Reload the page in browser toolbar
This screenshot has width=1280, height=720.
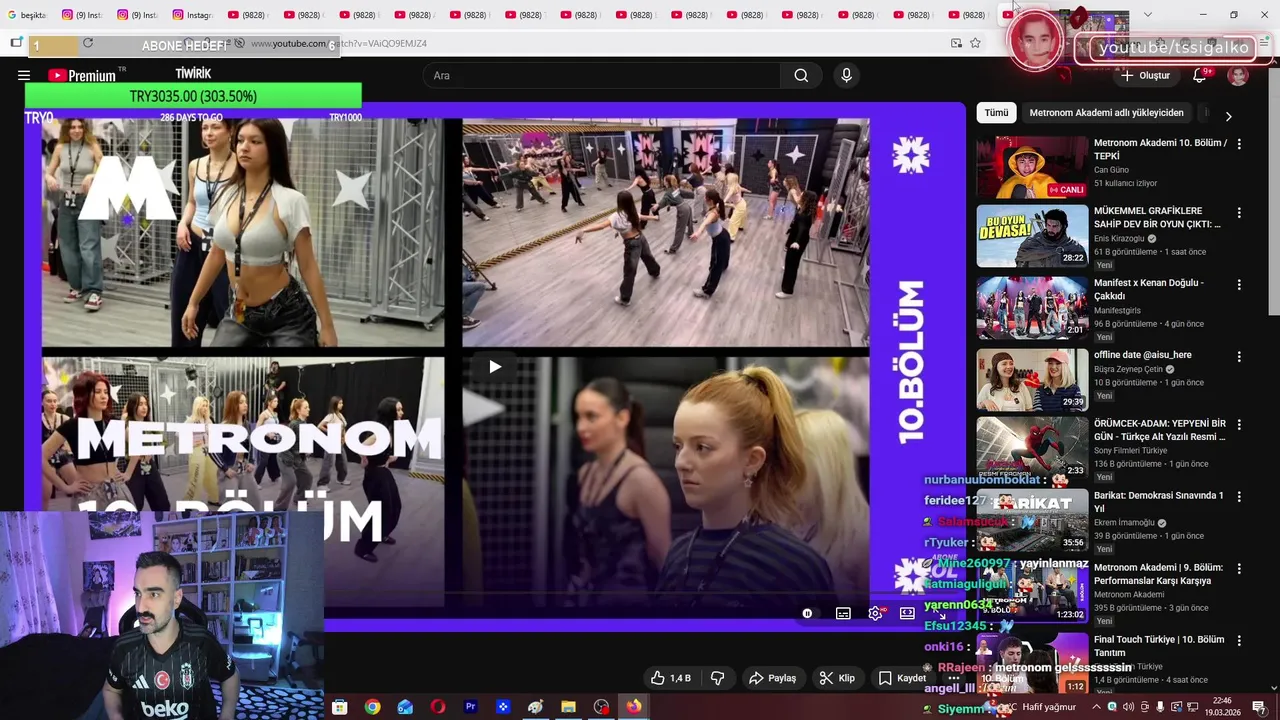(88, 43)
